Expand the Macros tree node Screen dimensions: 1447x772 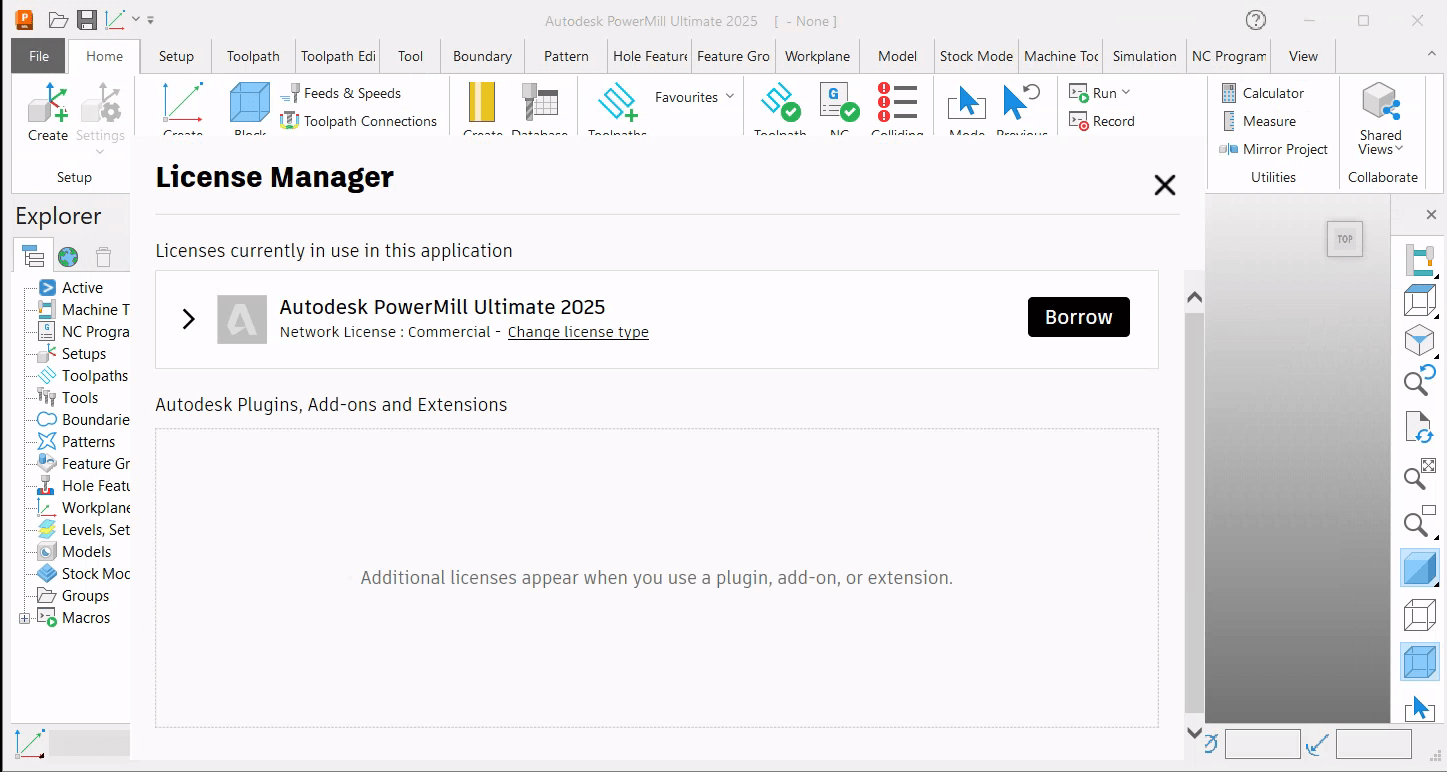24,618
